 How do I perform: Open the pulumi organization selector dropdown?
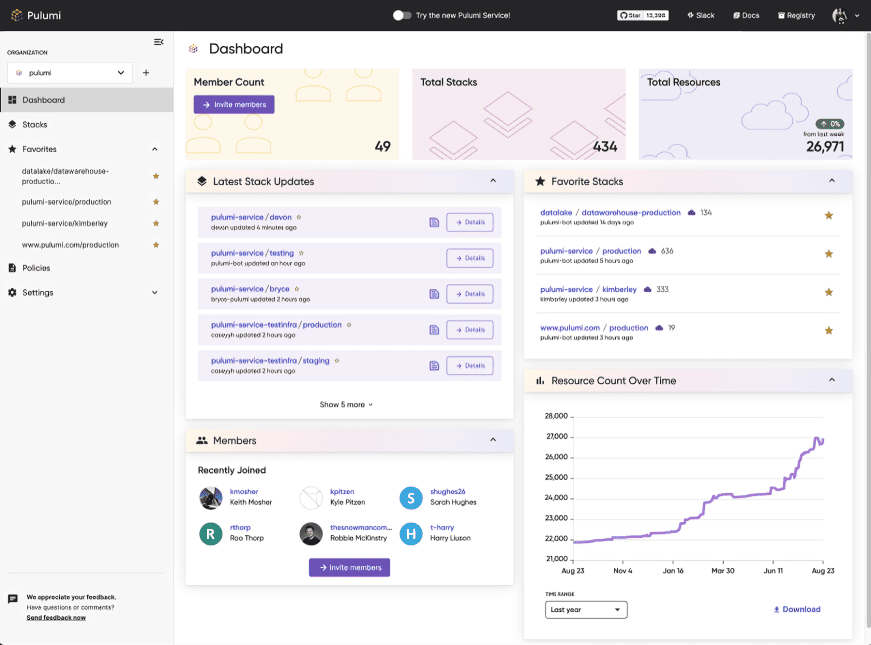(x=69, y=73)
